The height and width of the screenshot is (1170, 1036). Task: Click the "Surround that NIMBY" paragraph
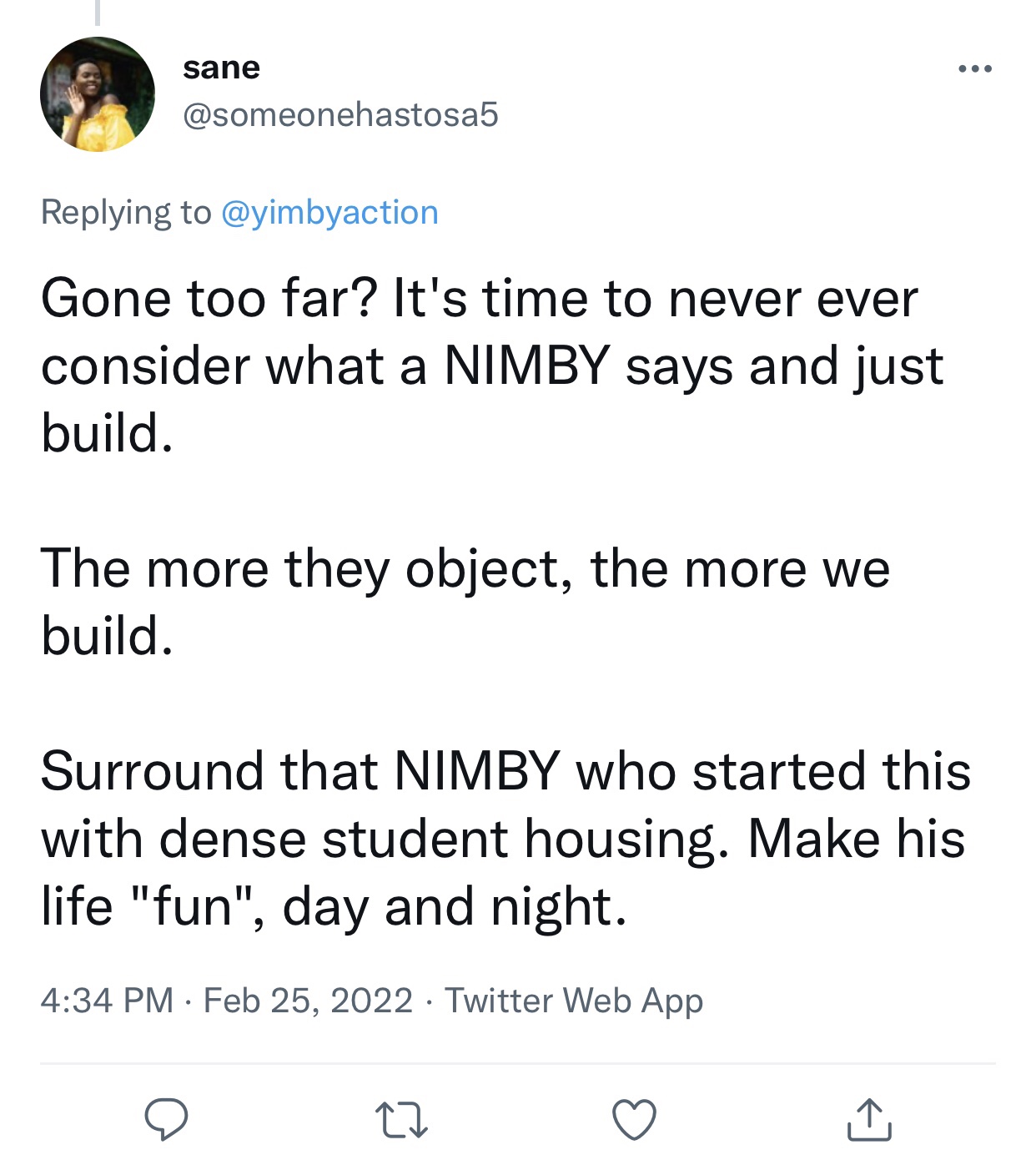[504, 838]
